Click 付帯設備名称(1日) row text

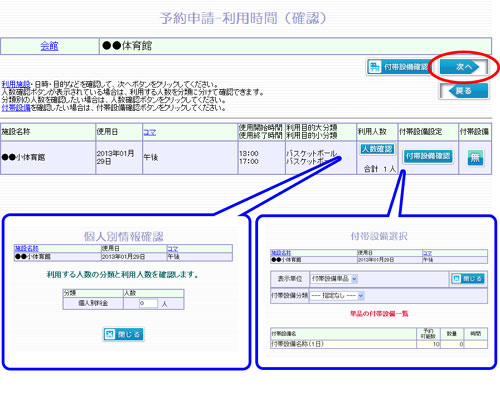coord(297,344)
